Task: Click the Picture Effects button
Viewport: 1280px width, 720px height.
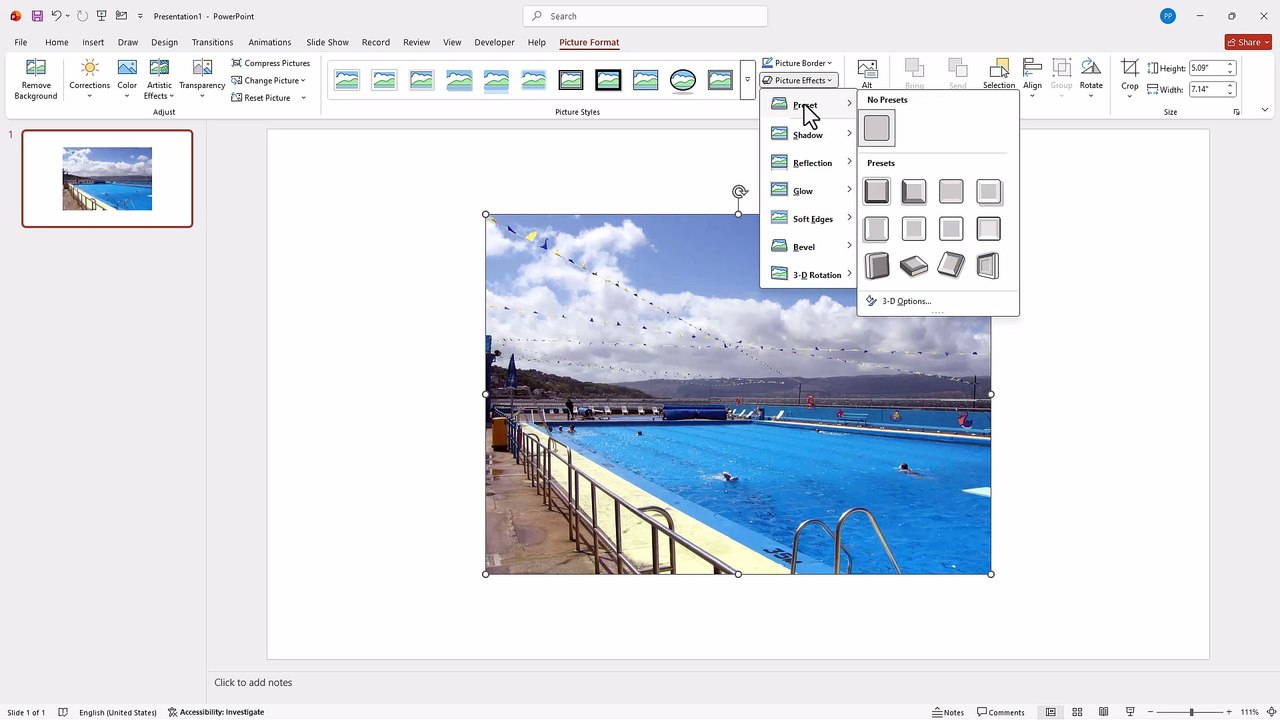Action: pos(797,80)
